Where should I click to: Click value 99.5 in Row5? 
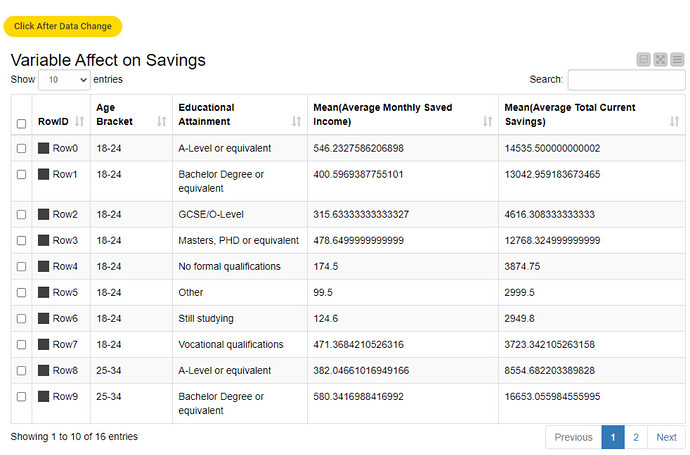coord(323,292)
